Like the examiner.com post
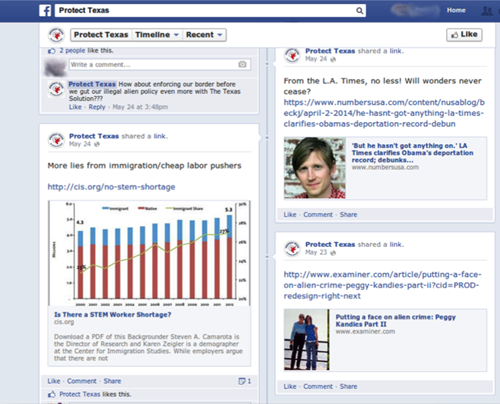Viewport: 500px width, 404px height. click(x=290, y=386)
